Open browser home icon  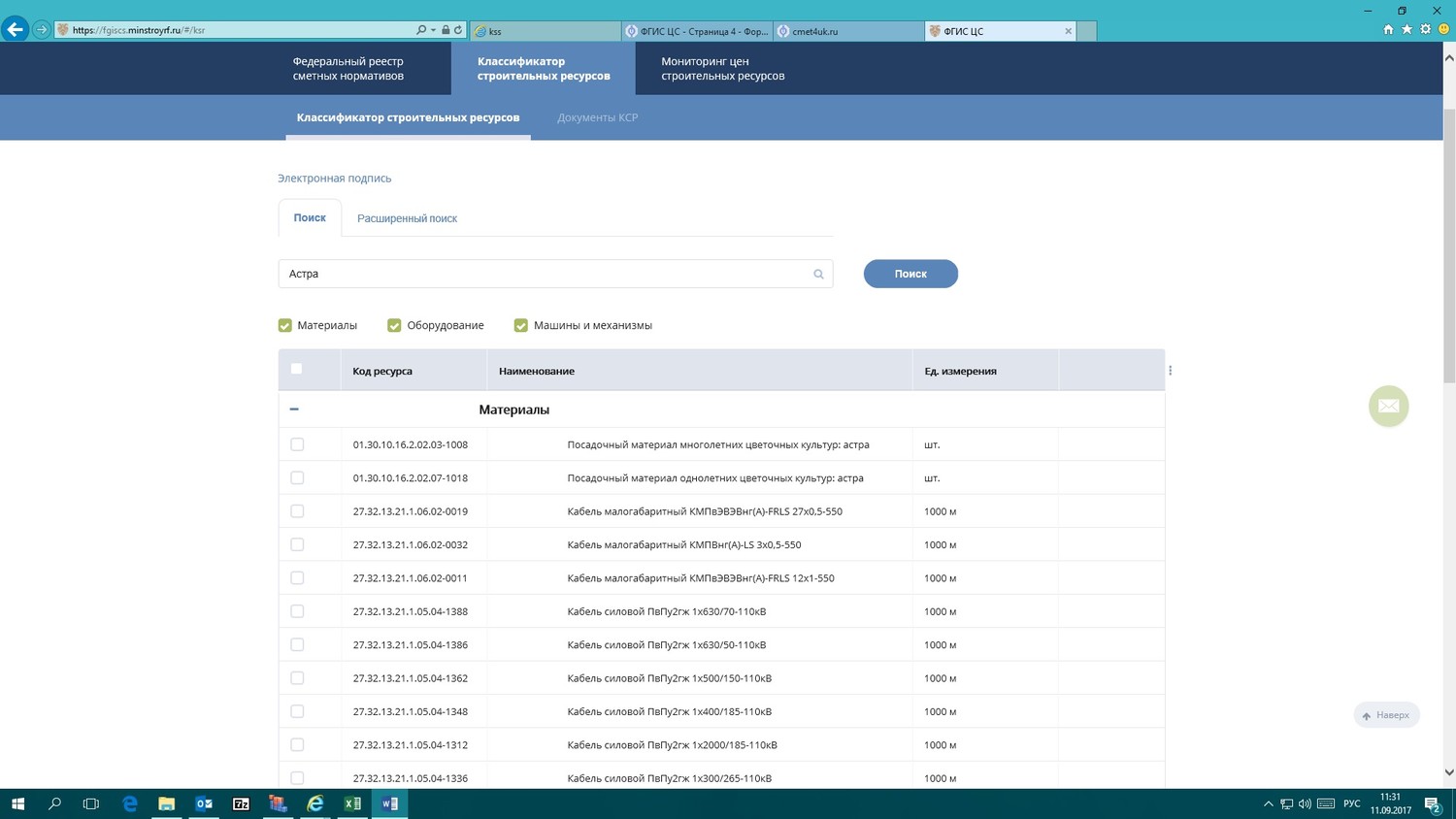[1388, 29]
